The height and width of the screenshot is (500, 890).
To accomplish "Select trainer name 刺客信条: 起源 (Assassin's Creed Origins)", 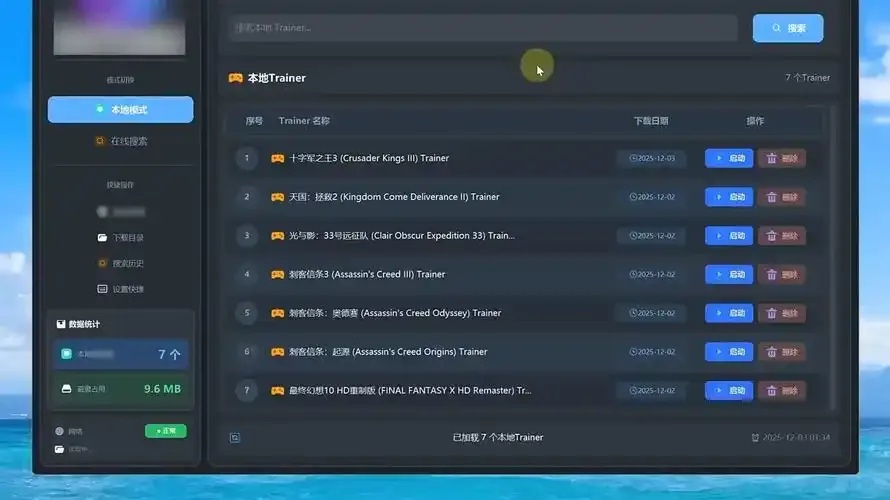I will click(388, 352).
